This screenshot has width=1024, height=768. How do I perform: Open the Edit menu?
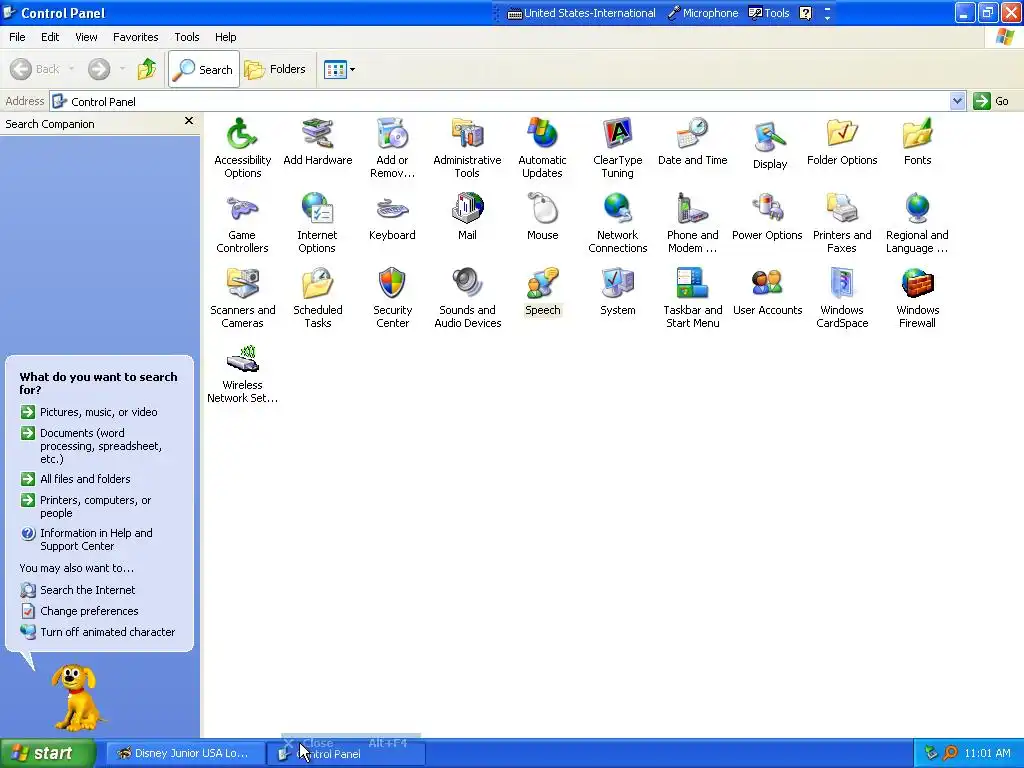pyautogui.click(x=50, y=37)
